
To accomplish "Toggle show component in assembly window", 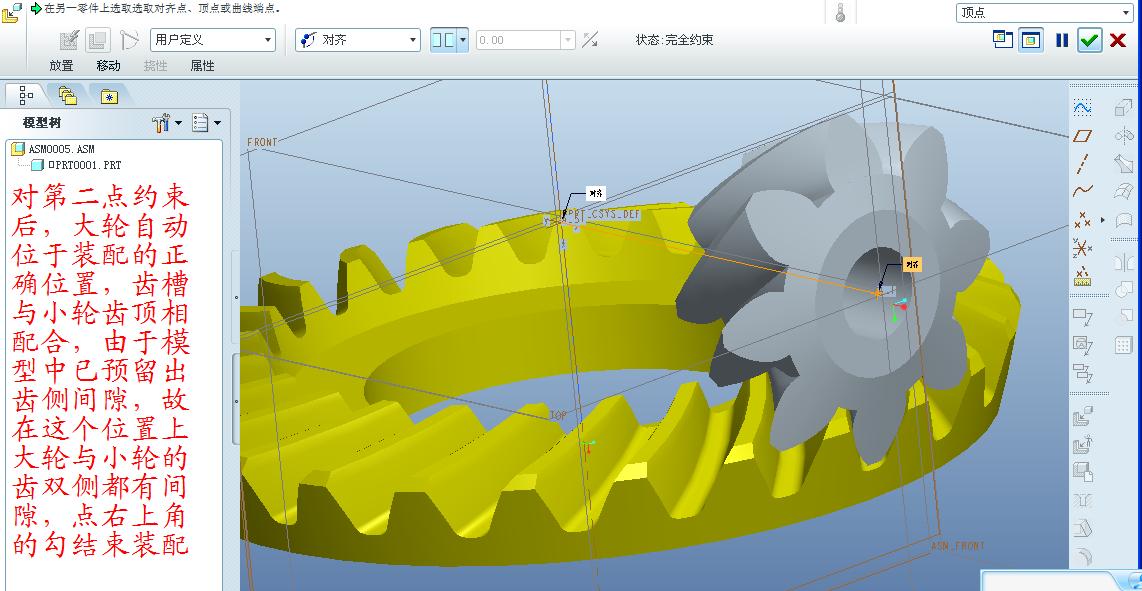I will pos(1031,39).
